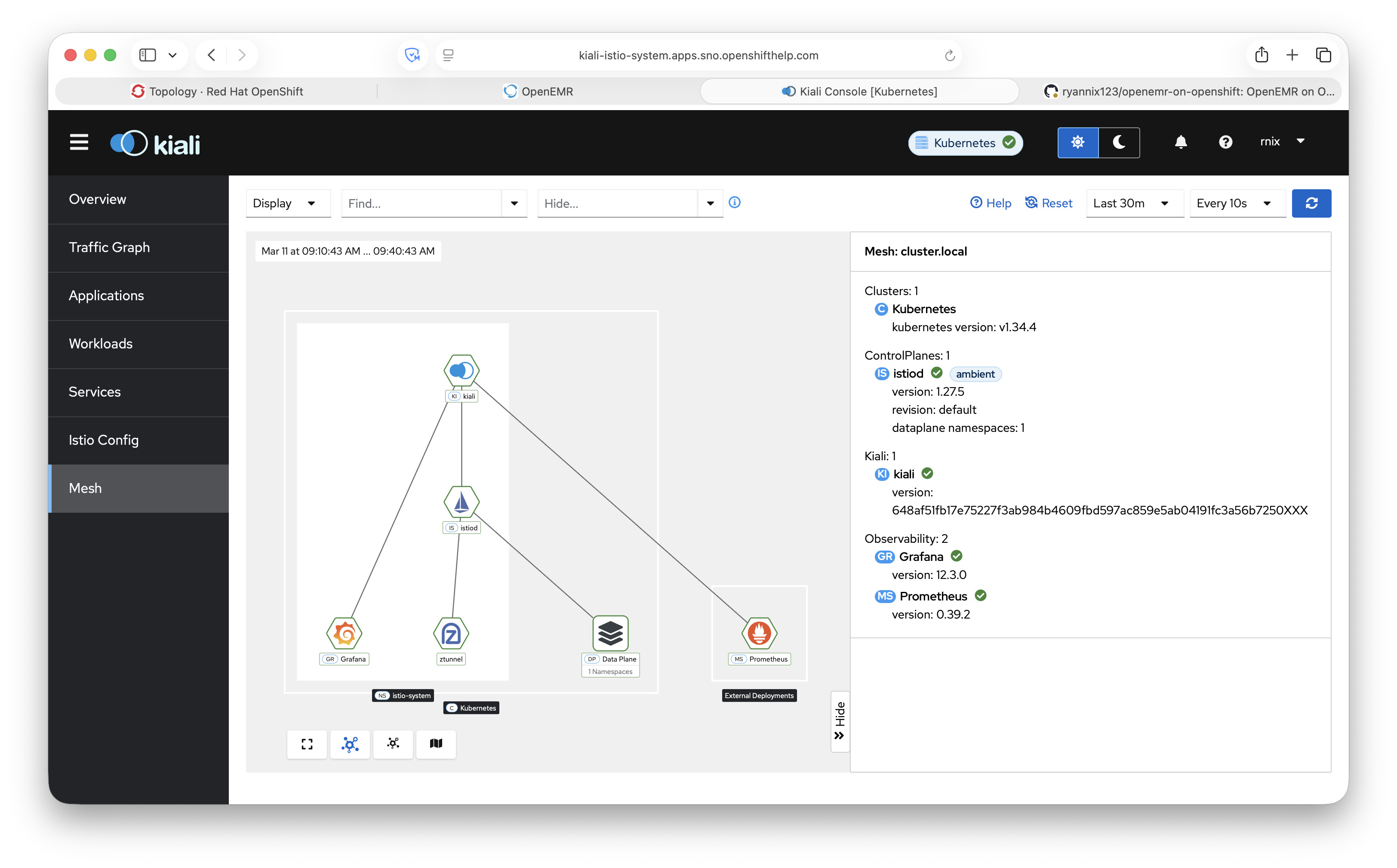Screen dimensions: 1397x868
Task: Select the Grafana hexagon node
Action: click(345, 633)
